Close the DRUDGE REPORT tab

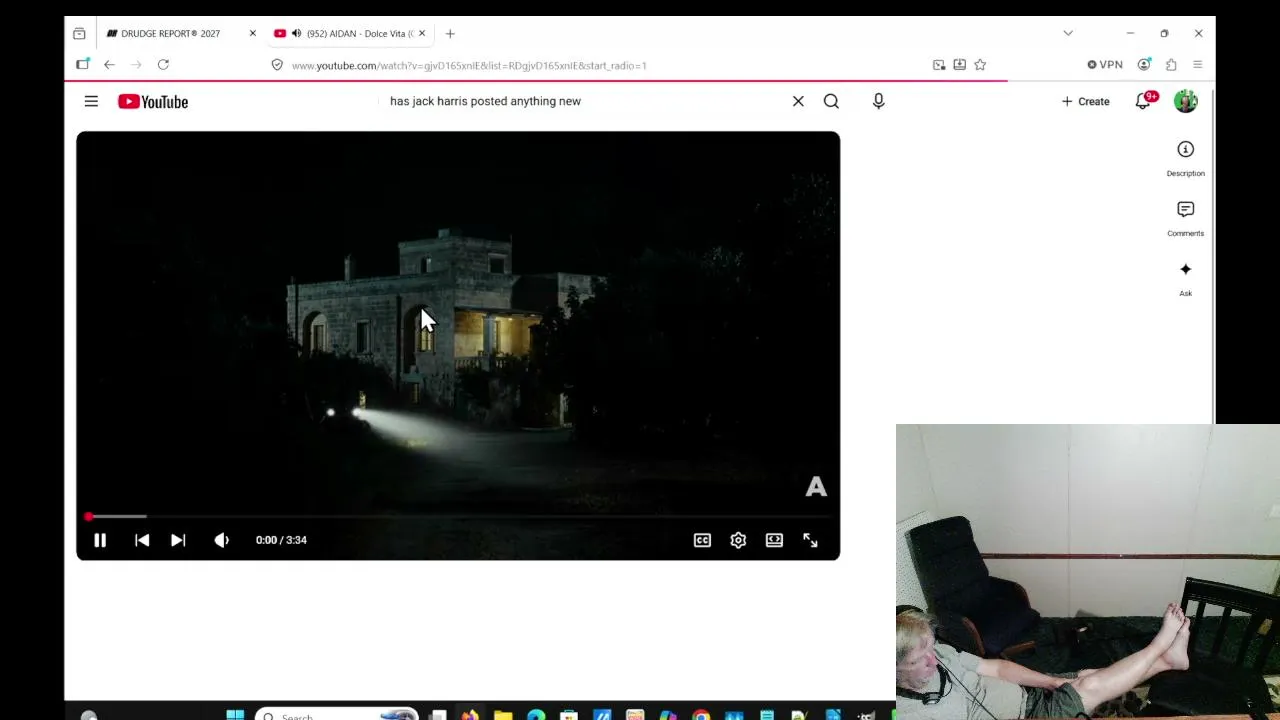[252, 33]
